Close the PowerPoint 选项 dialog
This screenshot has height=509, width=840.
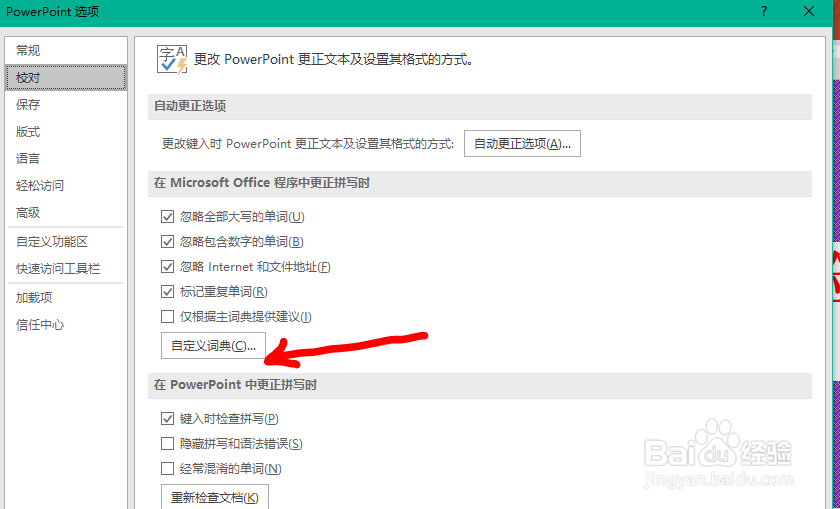pos(809,12)
